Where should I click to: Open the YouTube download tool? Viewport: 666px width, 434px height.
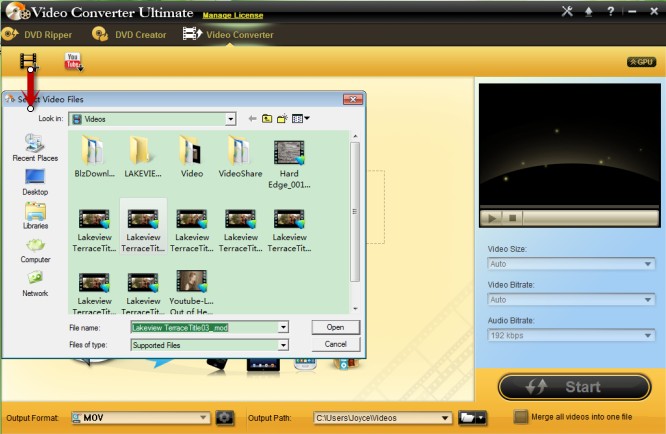(x=73, y=62)
